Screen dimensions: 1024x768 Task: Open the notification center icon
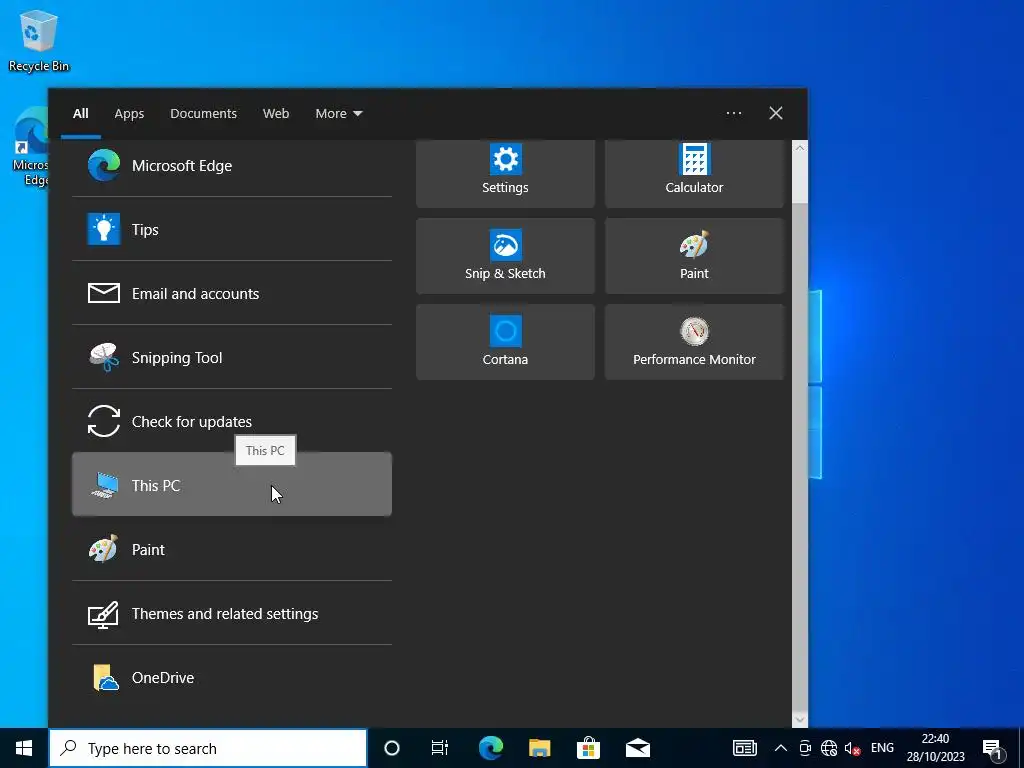[x=993, y=750]
